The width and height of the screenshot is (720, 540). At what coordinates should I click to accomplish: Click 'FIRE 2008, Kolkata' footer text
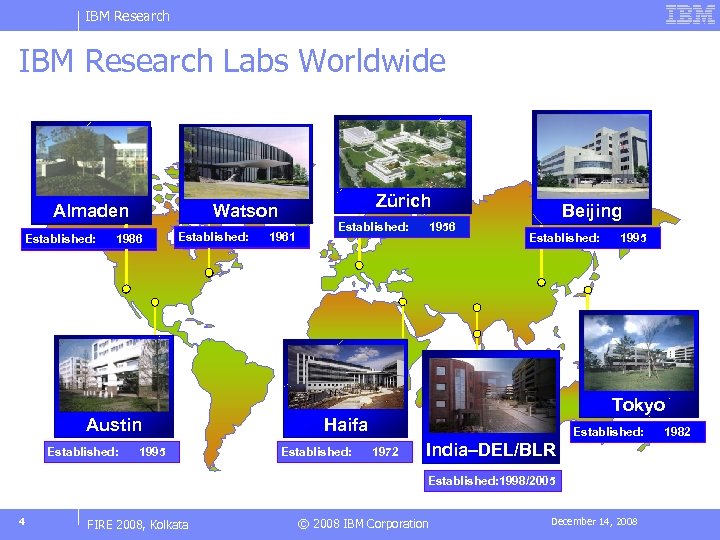click(x=138, y=524)
